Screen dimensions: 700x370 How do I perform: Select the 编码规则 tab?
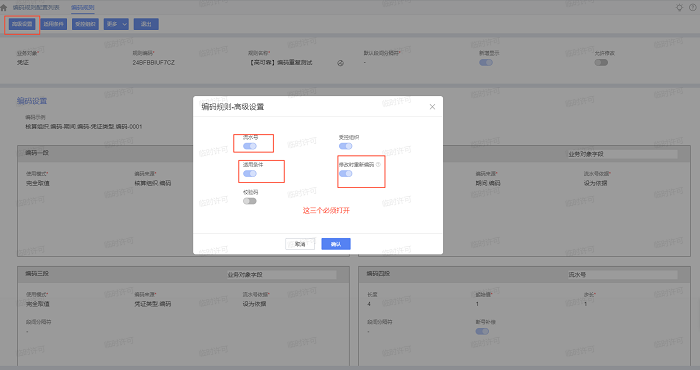coord(83,8)
